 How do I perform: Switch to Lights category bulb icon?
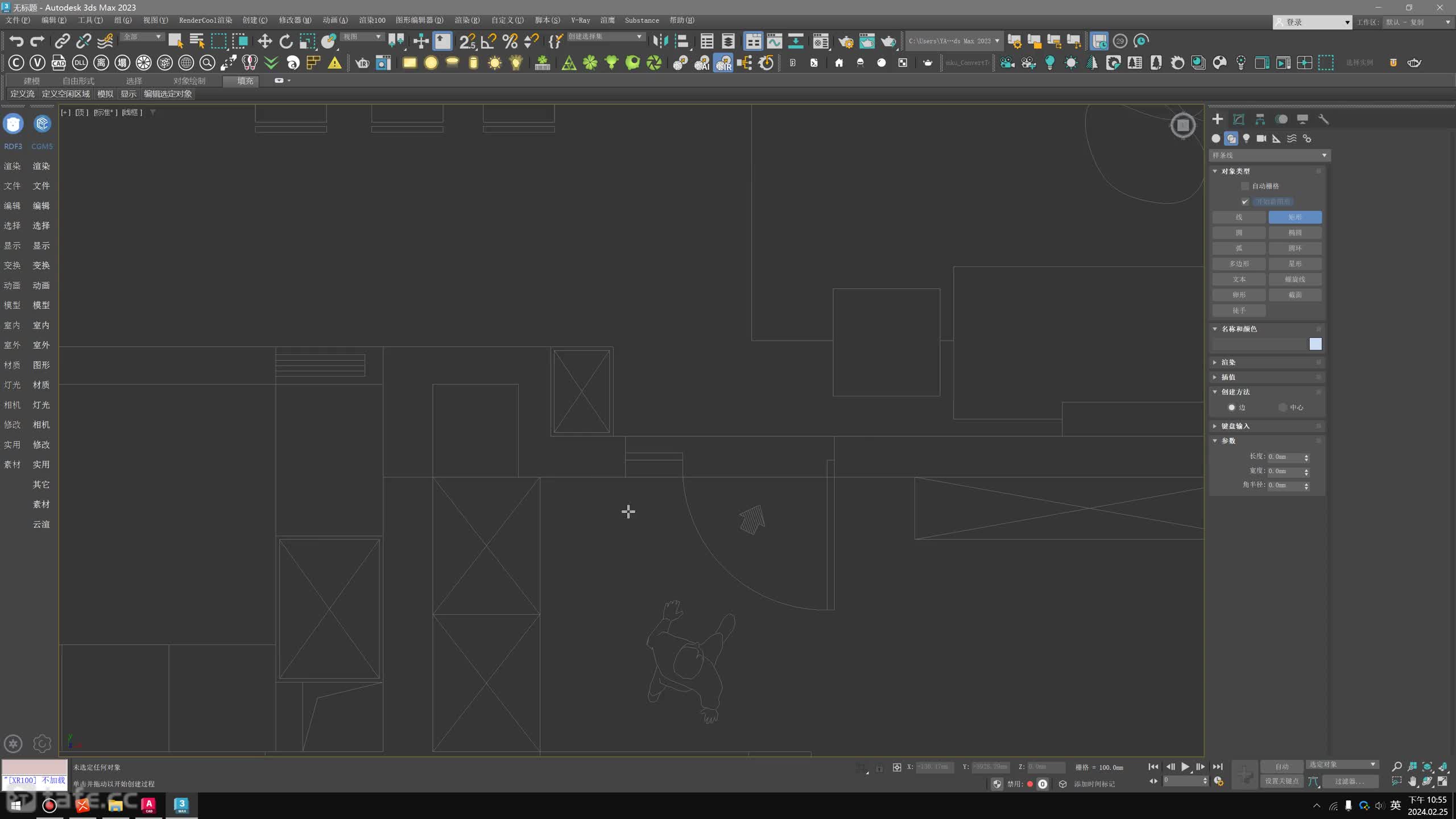pos(1246,138)
